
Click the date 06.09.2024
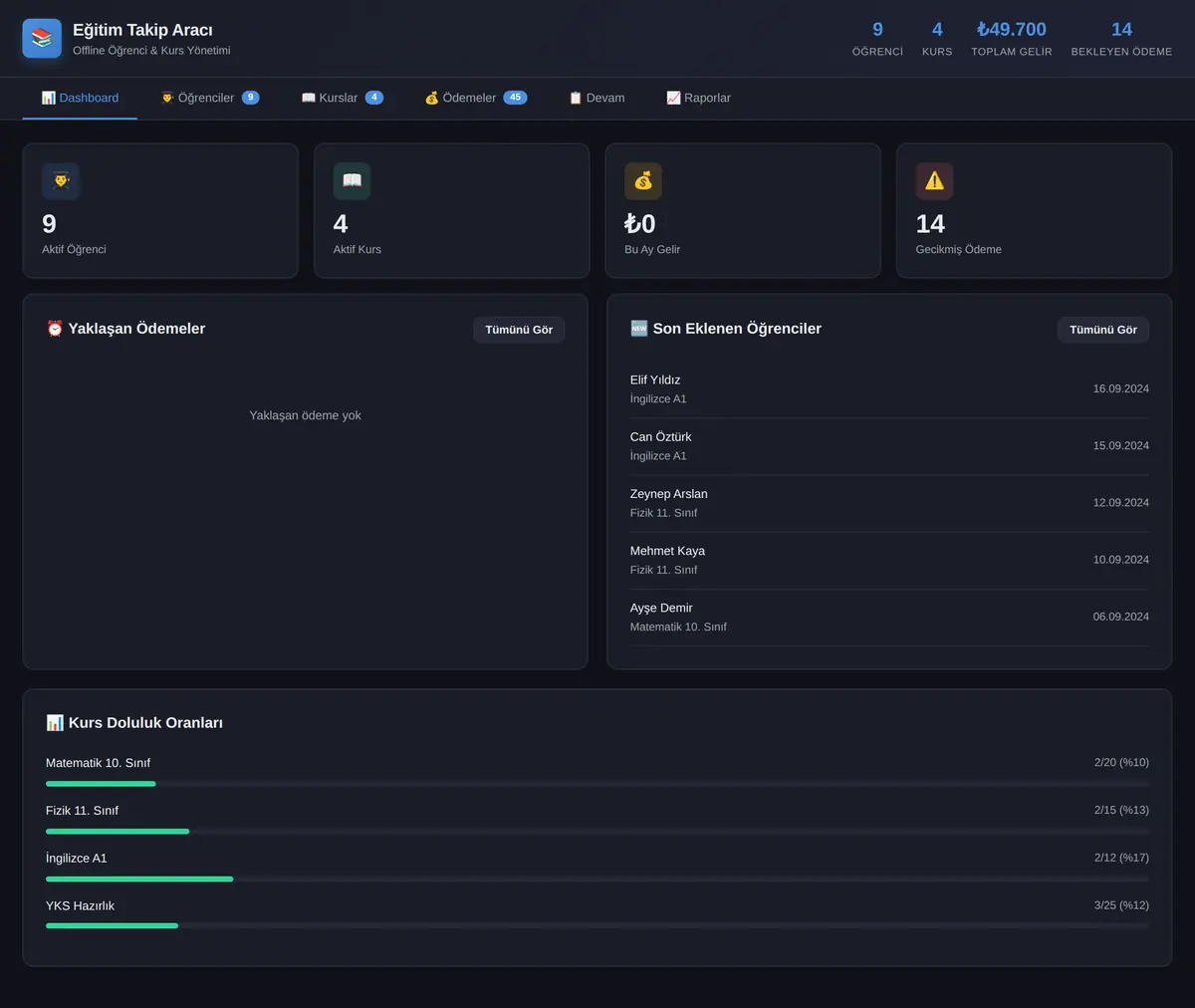[x=1121, y=617]
